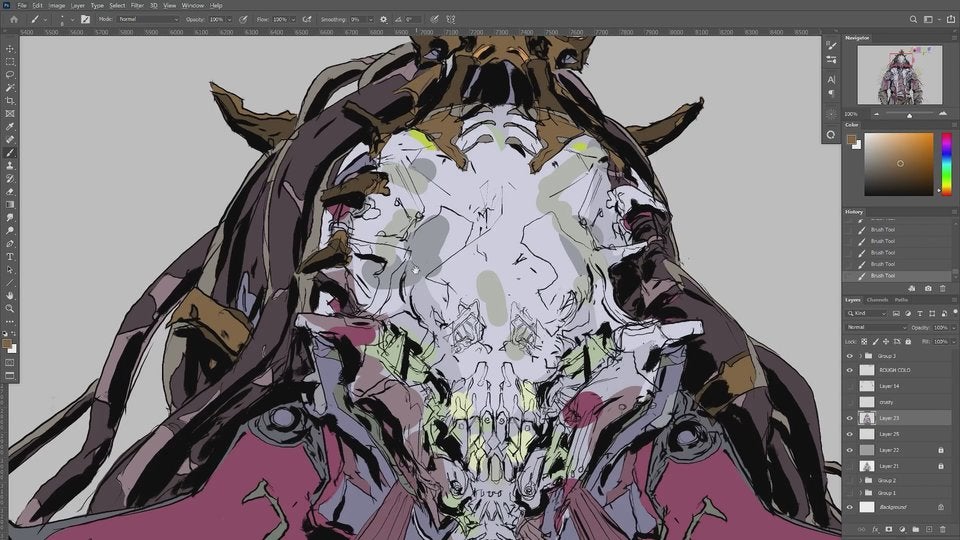This screenshot has width=960, height=540.
Task: Select the Move tool
Action: coord(10,48)
